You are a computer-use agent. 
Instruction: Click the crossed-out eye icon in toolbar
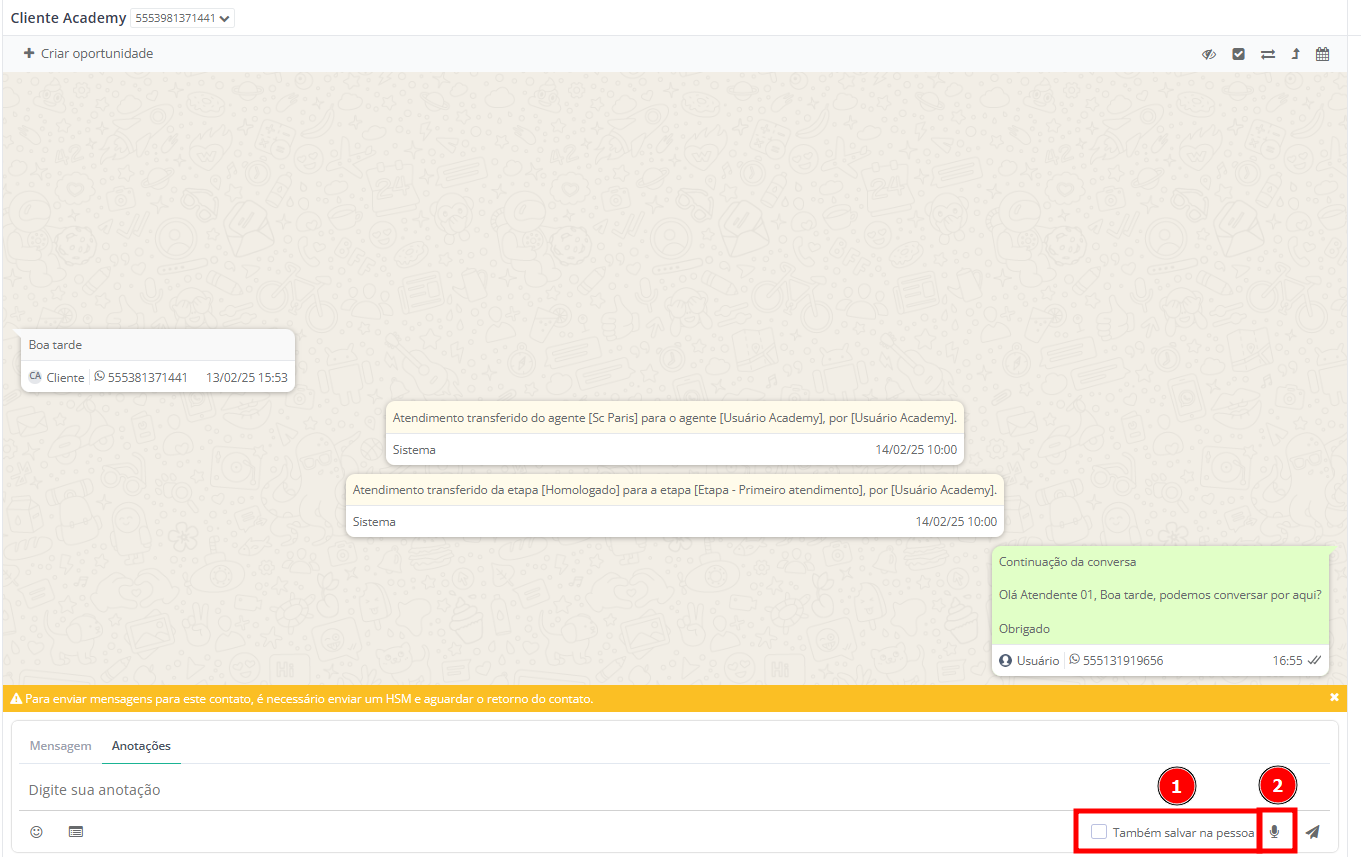[x=1208, y=54]
